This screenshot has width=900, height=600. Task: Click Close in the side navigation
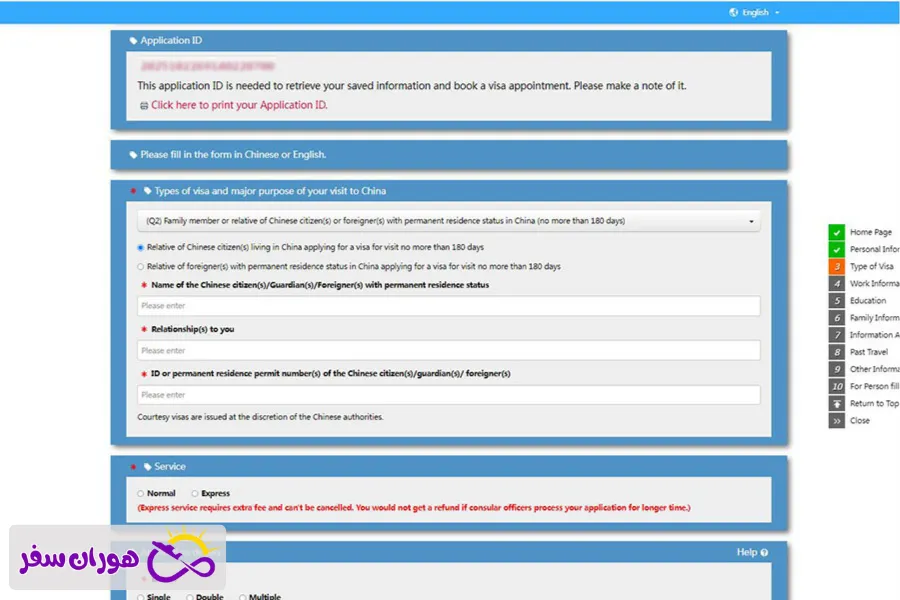(859, 421)
